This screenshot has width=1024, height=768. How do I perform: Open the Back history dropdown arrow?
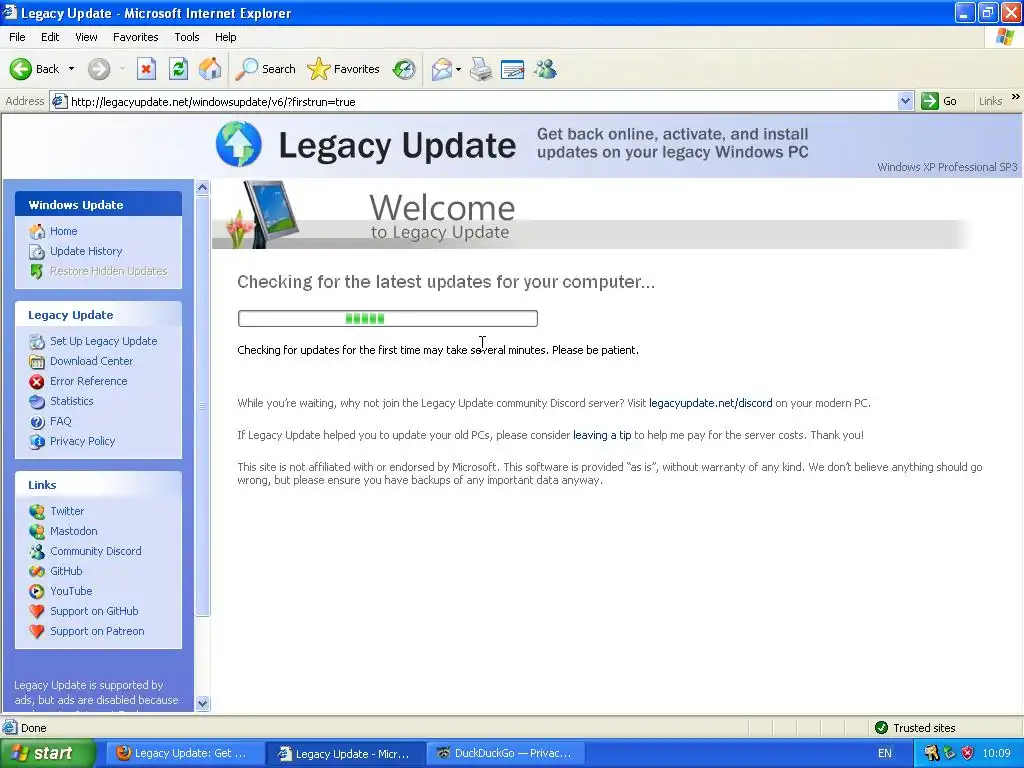(71, 69)
